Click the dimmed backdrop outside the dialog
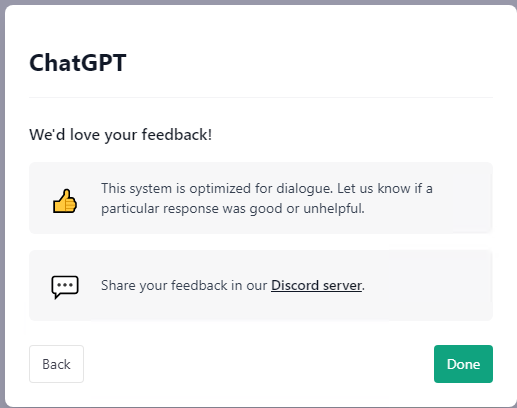517x408 pixels. 2,200
